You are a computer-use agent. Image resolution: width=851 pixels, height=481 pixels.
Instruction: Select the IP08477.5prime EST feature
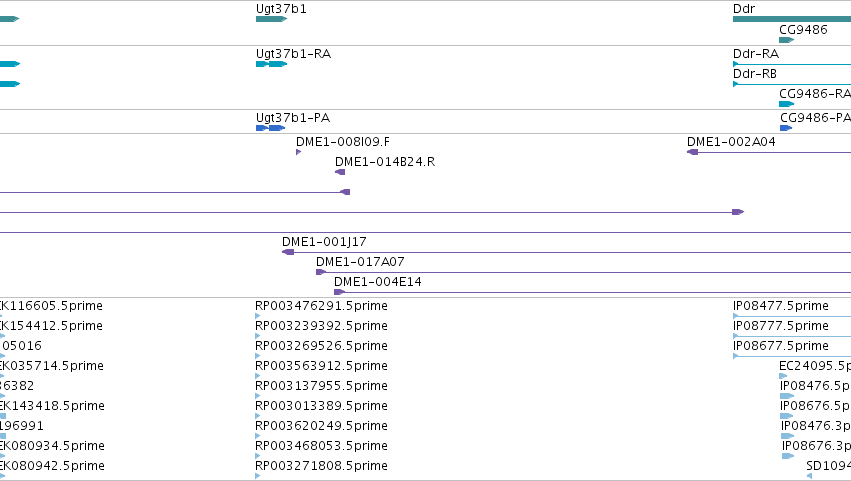(x=792, y=316)
